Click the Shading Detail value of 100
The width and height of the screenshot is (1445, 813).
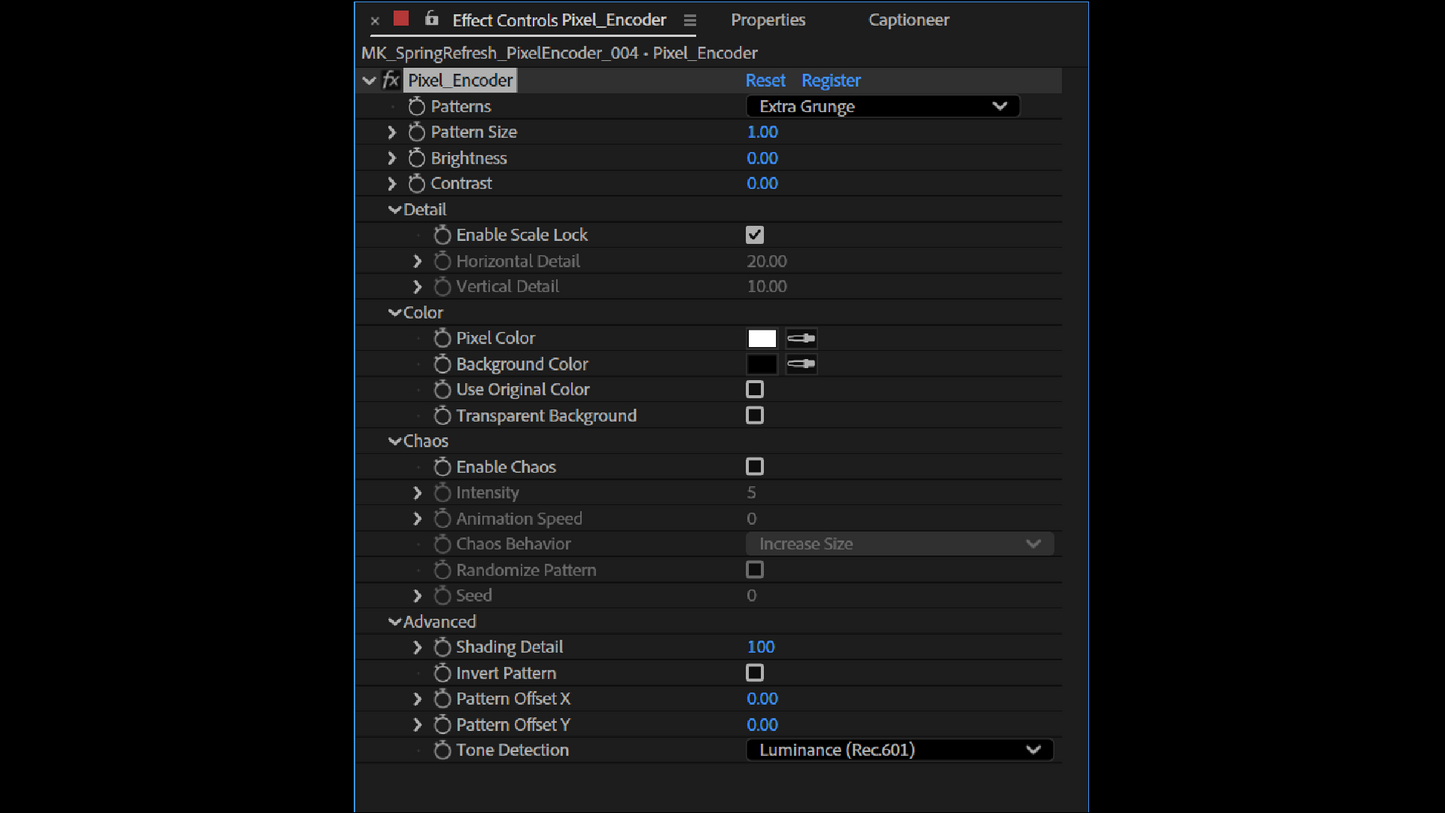761,647
